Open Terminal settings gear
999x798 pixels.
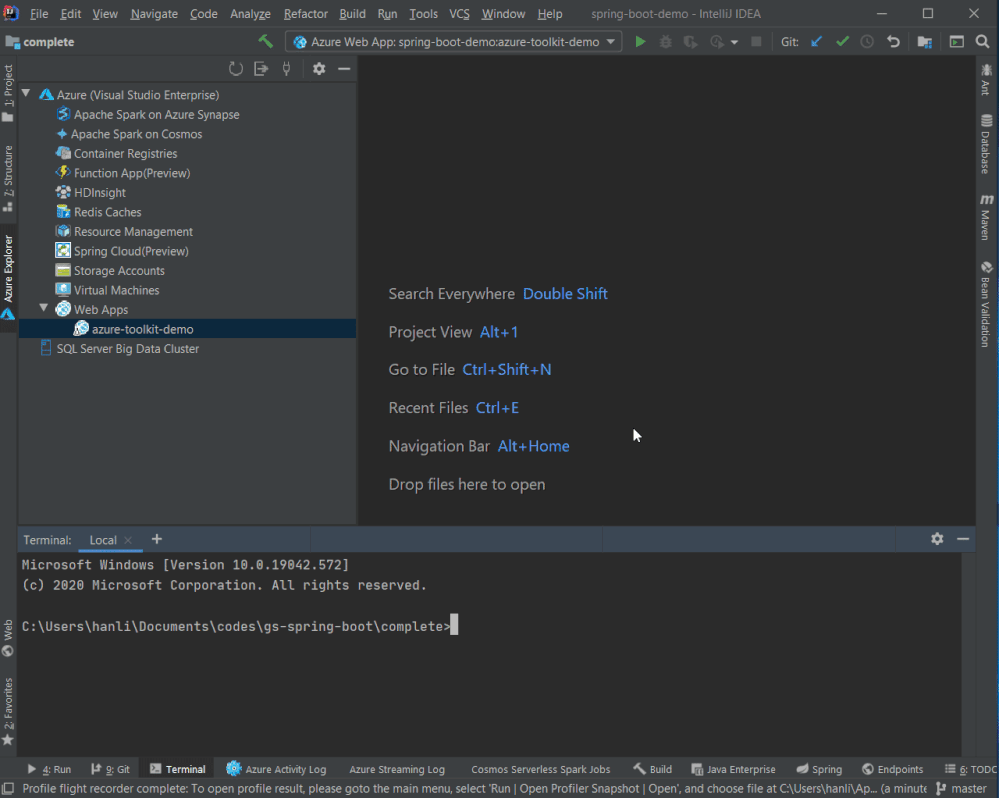pos(937,539)
